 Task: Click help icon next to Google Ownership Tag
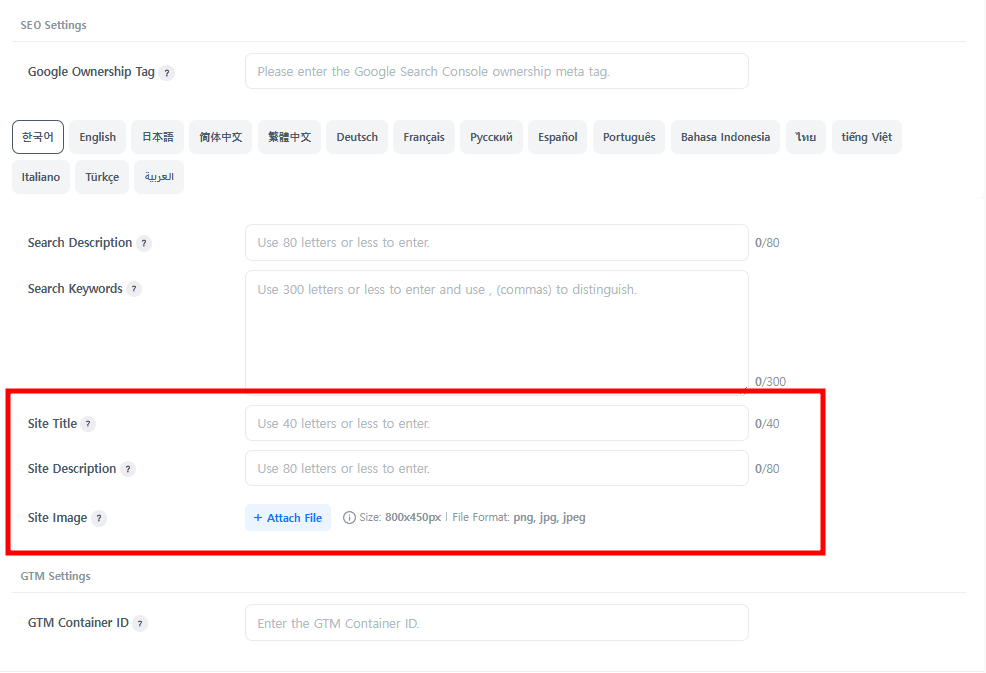(167, 73)
